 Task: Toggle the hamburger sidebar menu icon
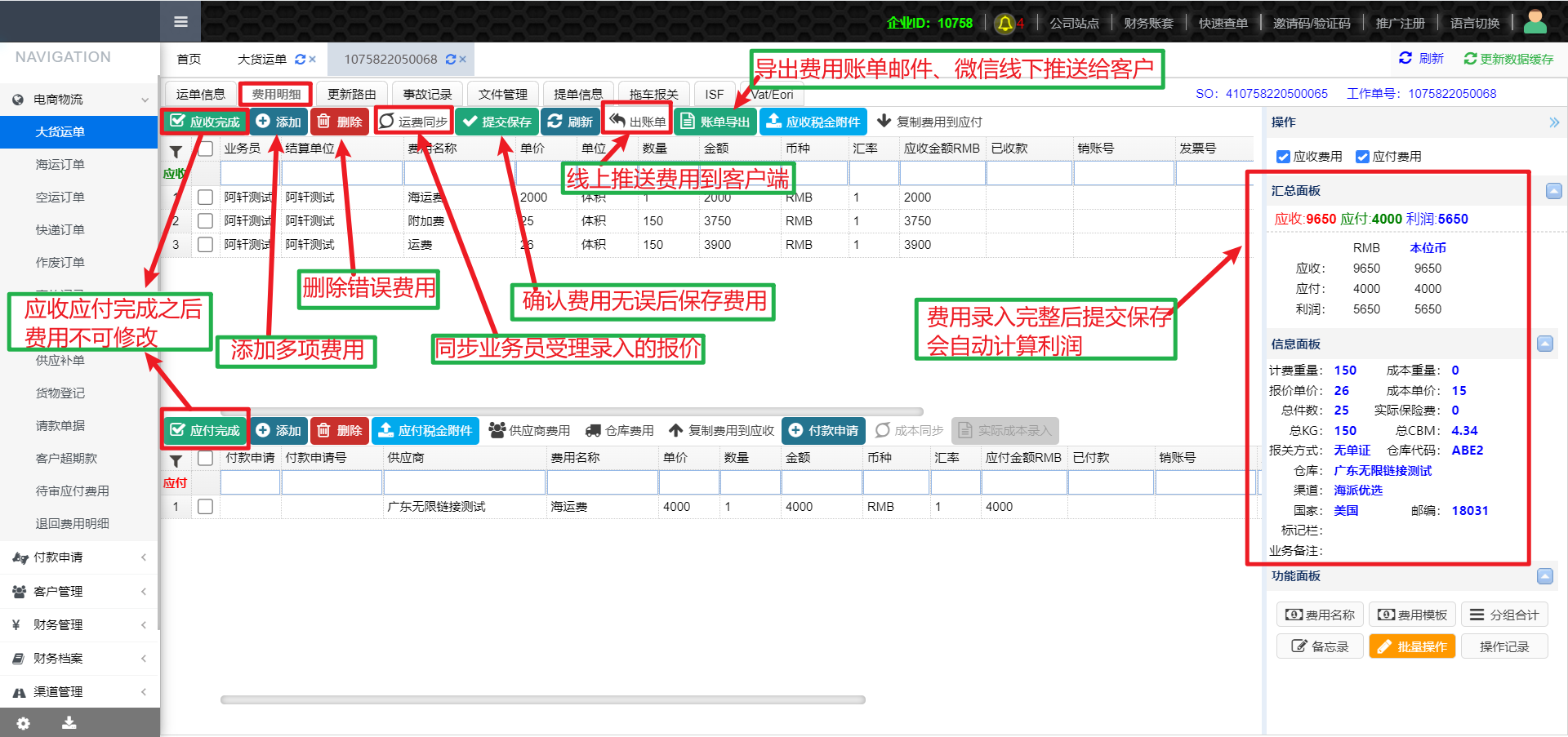coord(180,22)
